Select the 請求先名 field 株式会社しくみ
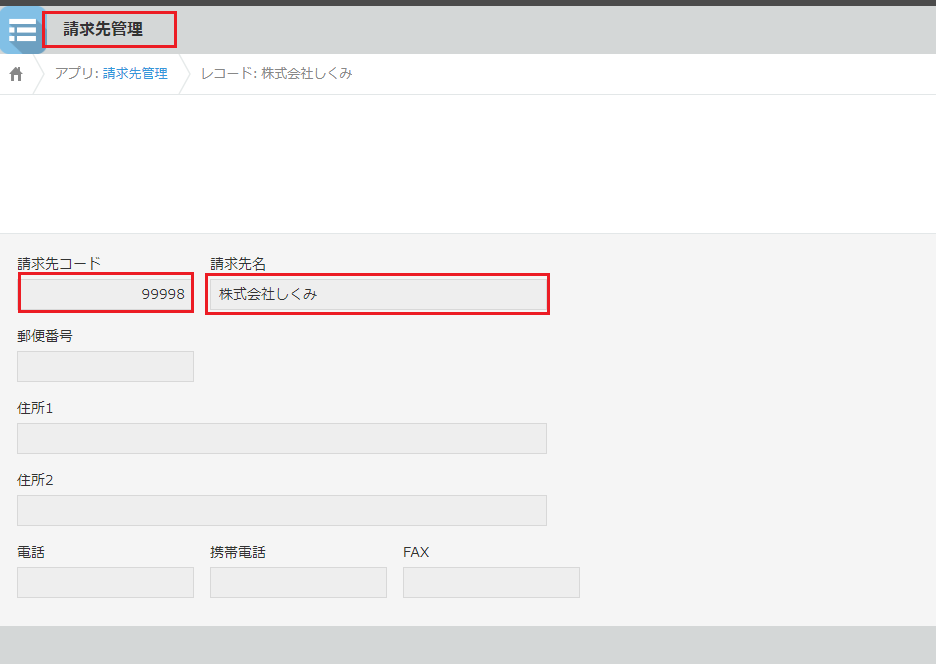 (378, 294)
